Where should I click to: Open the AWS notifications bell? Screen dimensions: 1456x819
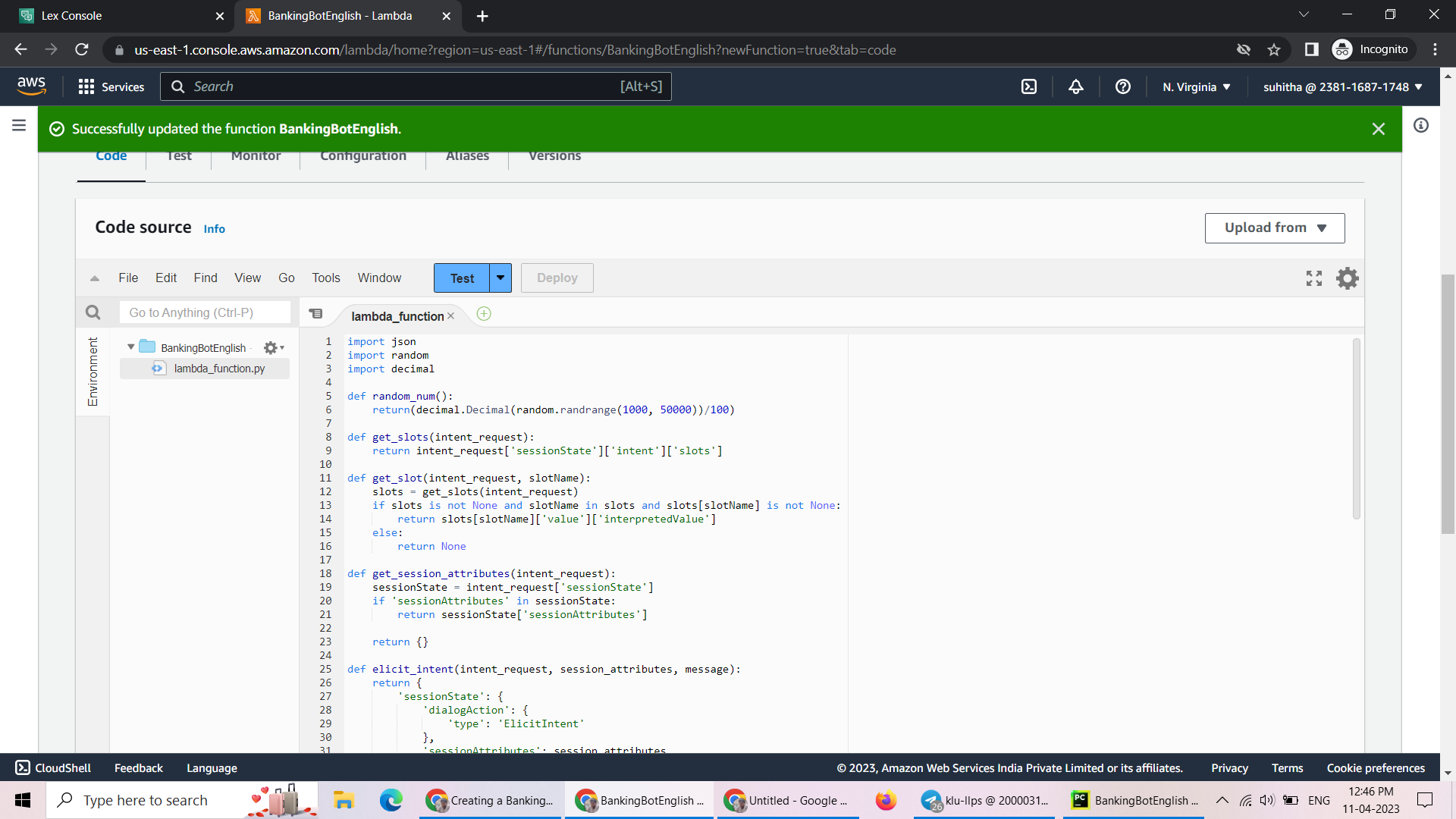coord(1076,86)
